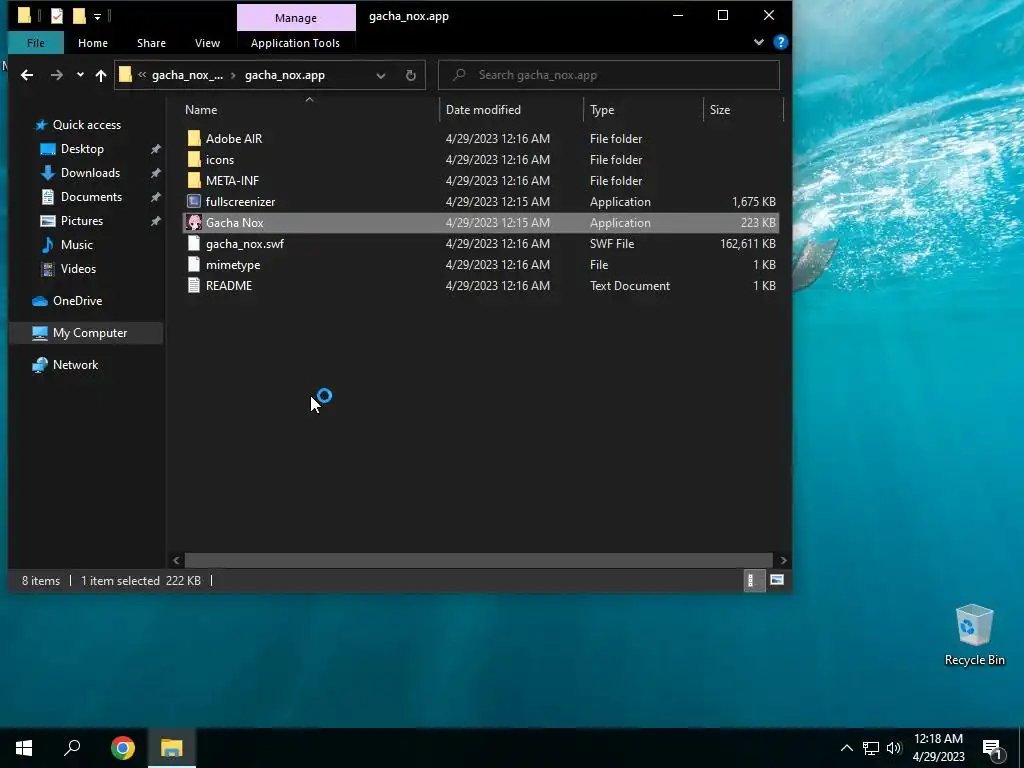Select the README text document icon

(x=194, y=285)
